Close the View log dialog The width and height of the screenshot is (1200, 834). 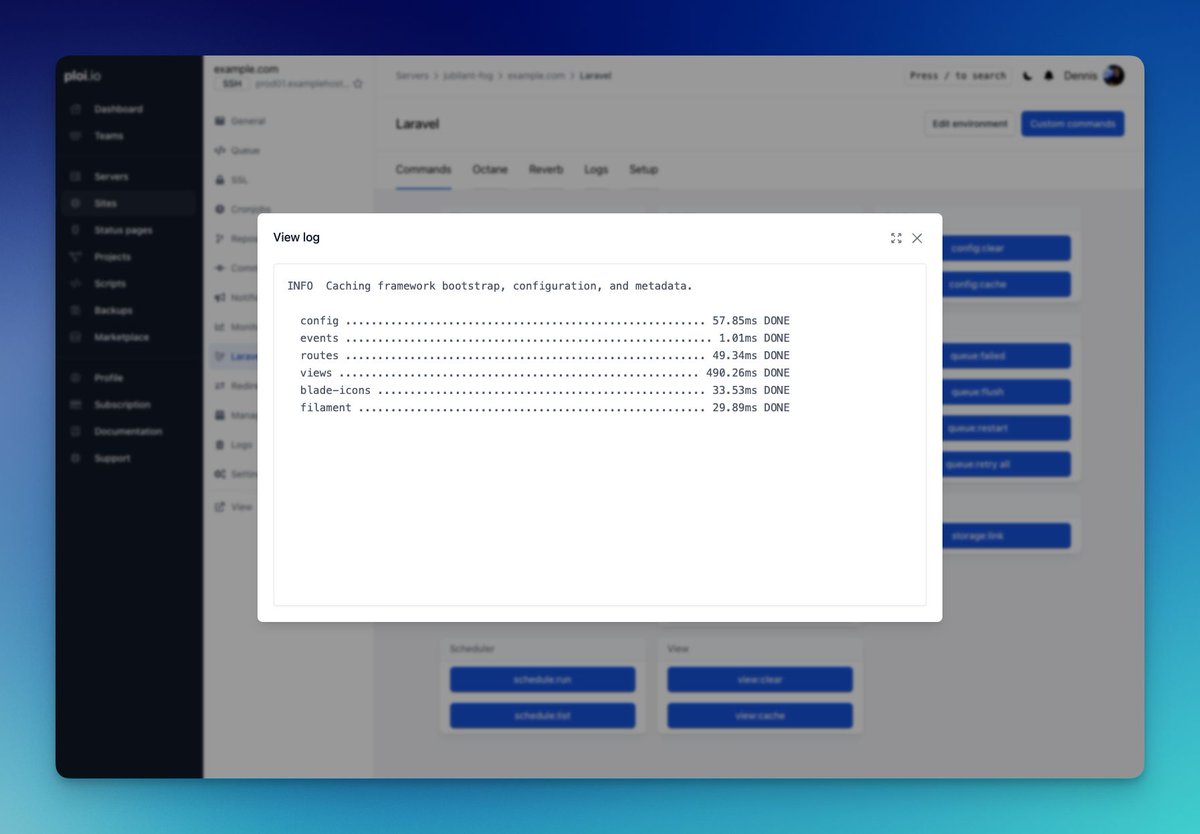click(x=917, y=238)
